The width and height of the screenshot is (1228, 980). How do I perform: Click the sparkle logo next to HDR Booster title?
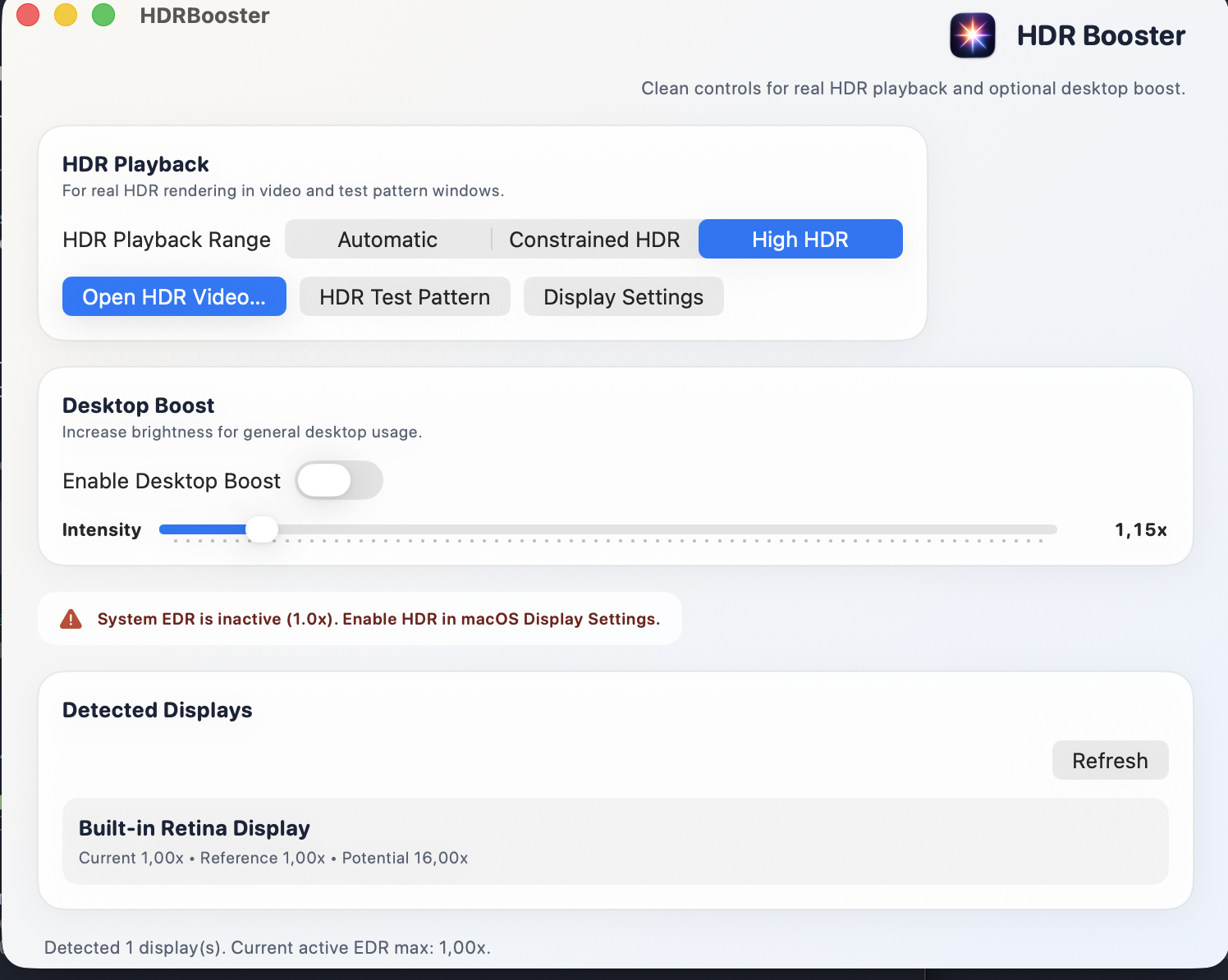pyautogui.click(x=972, y=35)
